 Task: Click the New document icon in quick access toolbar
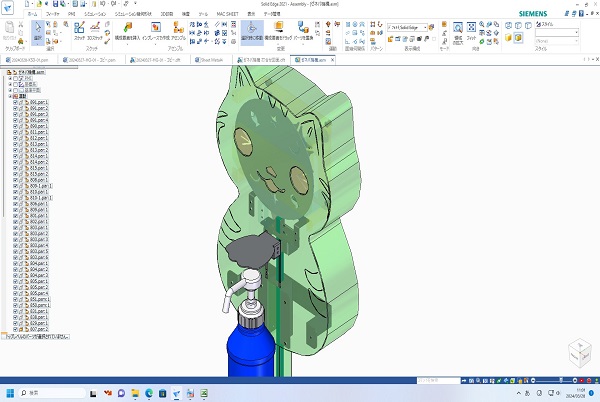27,4
